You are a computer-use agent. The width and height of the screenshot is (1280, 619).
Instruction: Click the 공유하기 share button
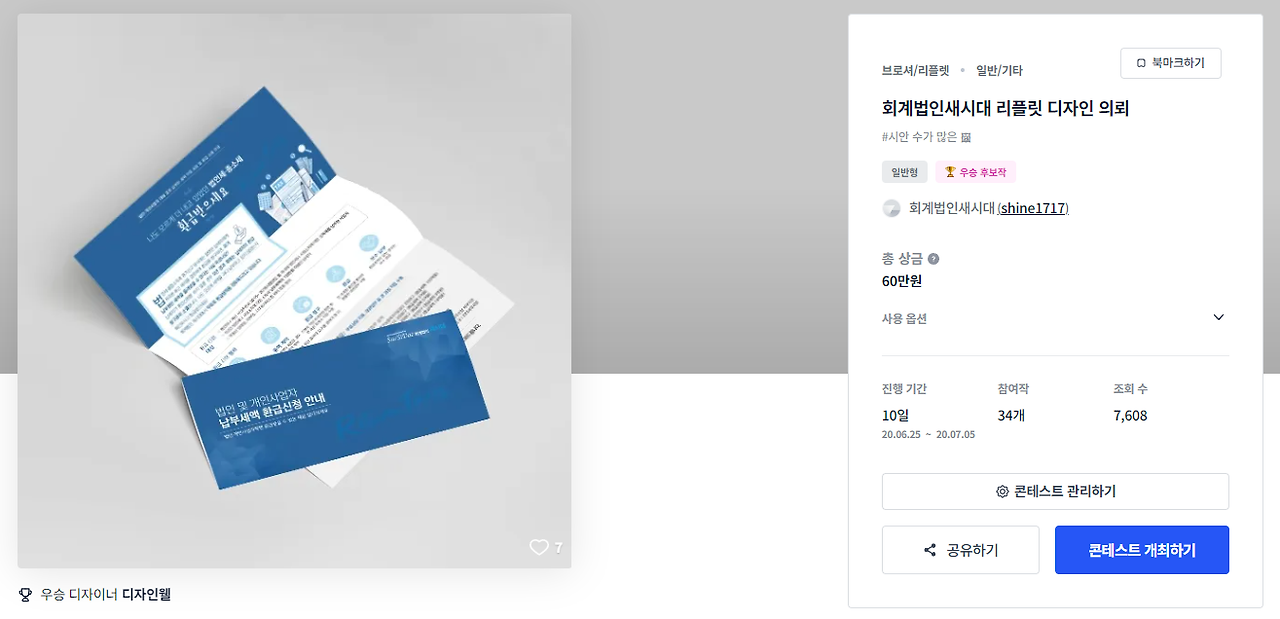point(960,550)
